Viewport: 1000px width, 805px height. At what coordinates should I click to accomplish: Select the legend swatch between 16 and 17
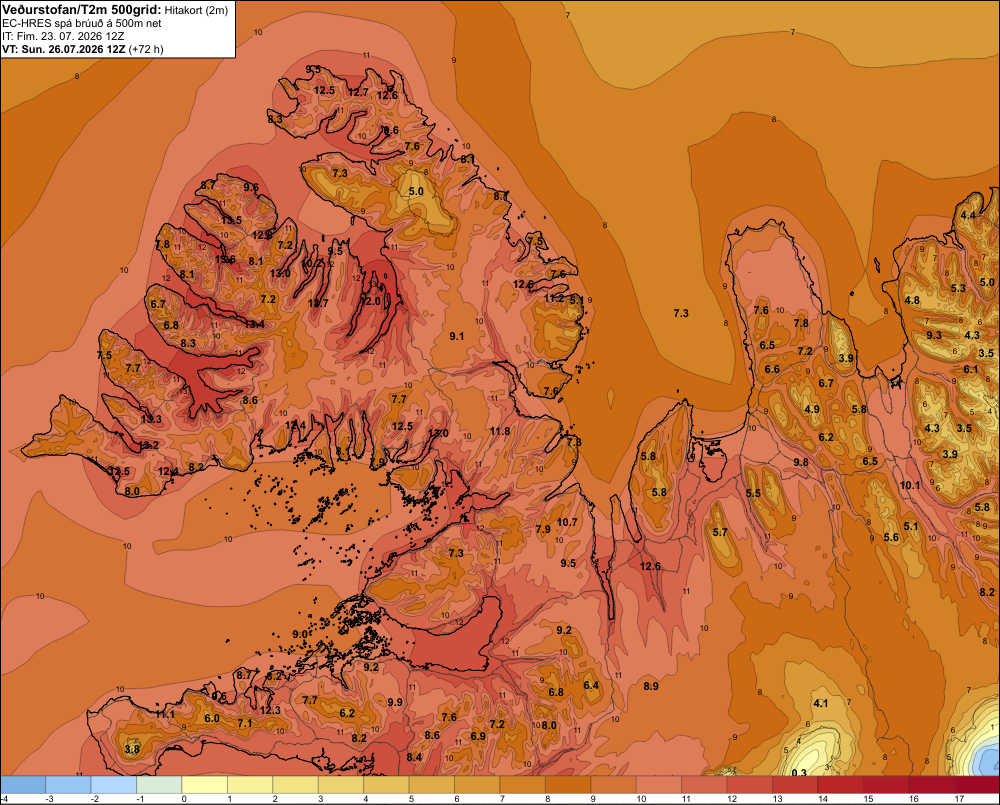(932, 785)
